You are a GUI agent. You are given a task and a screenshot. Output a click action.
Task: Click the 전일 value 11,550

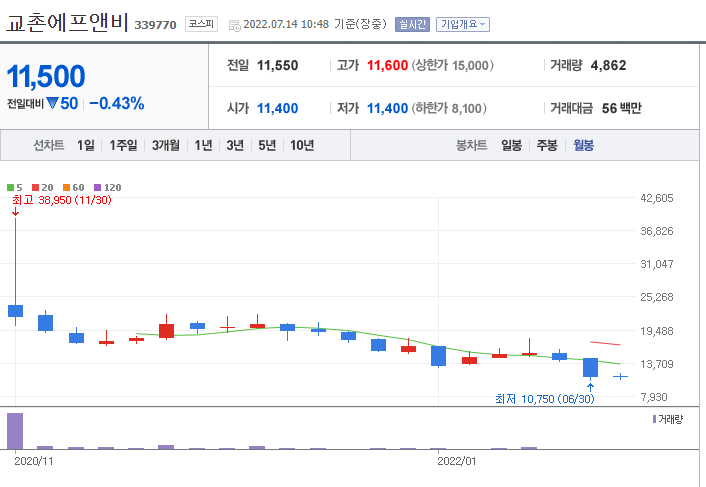277,66
